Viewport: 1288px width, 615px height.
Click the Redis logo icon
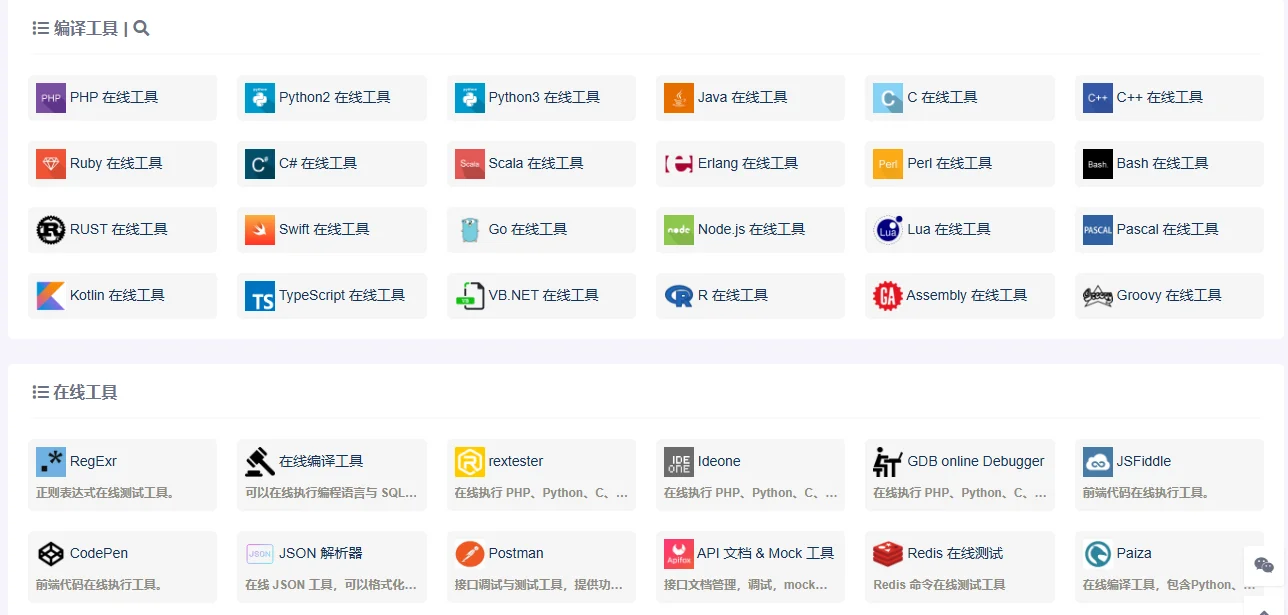[887, 552]
